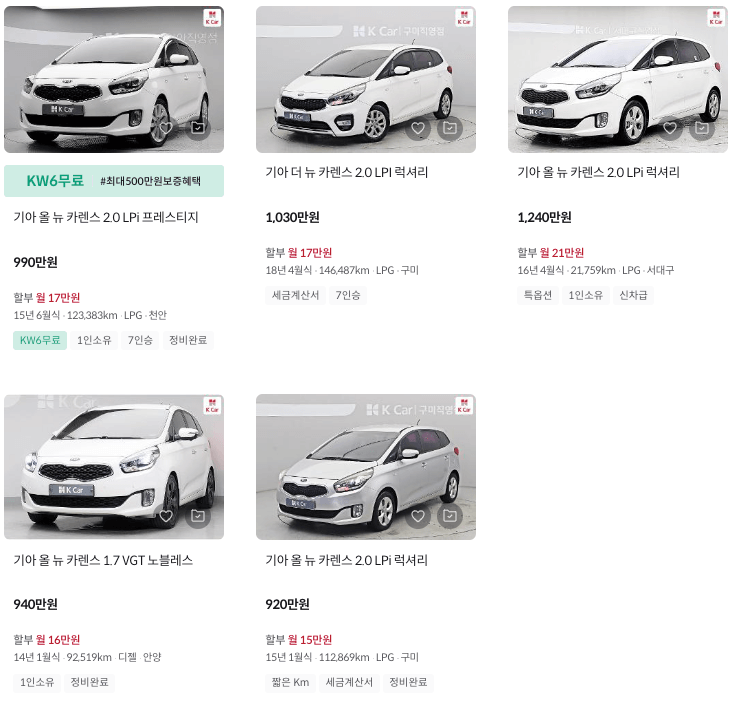Open the 1,240만원 white Carens thumbnail

(x=618, y=79)
